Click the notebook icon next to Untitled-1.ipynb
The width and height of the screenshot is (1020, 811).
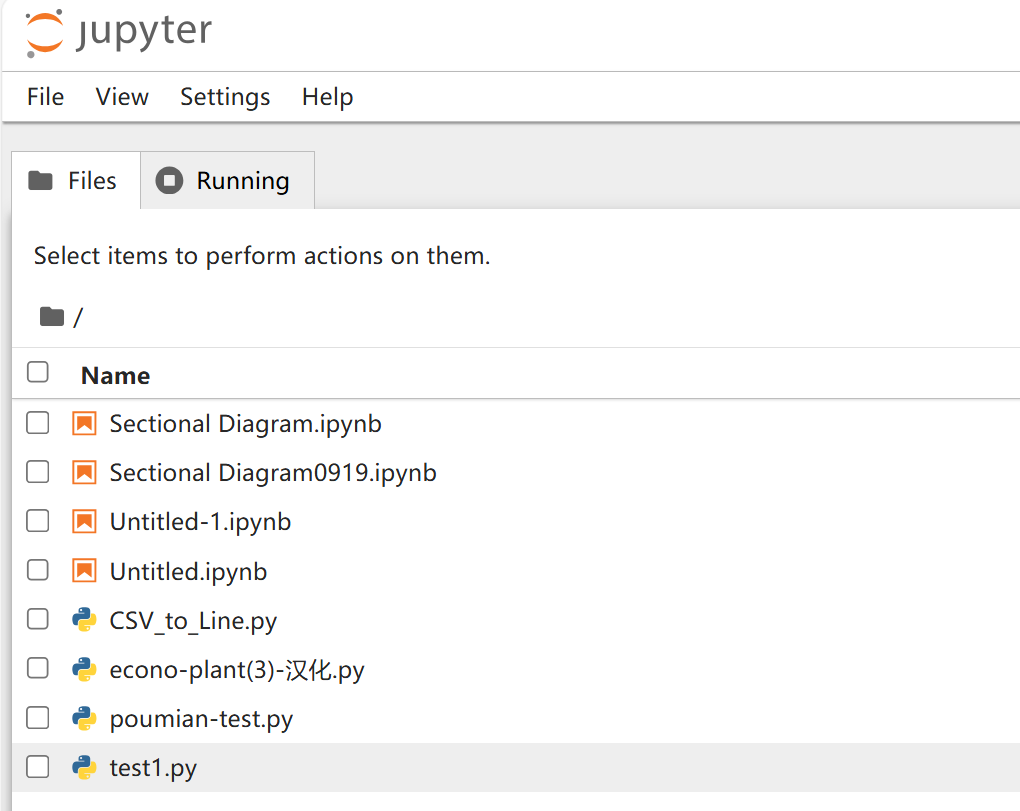click(85, 521)
